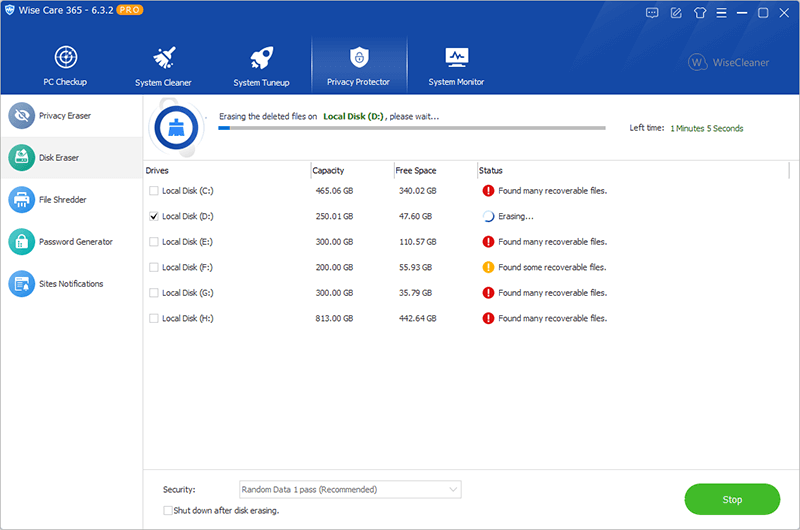Open the Privacy Protector shield icon

[x=359, y=57]
